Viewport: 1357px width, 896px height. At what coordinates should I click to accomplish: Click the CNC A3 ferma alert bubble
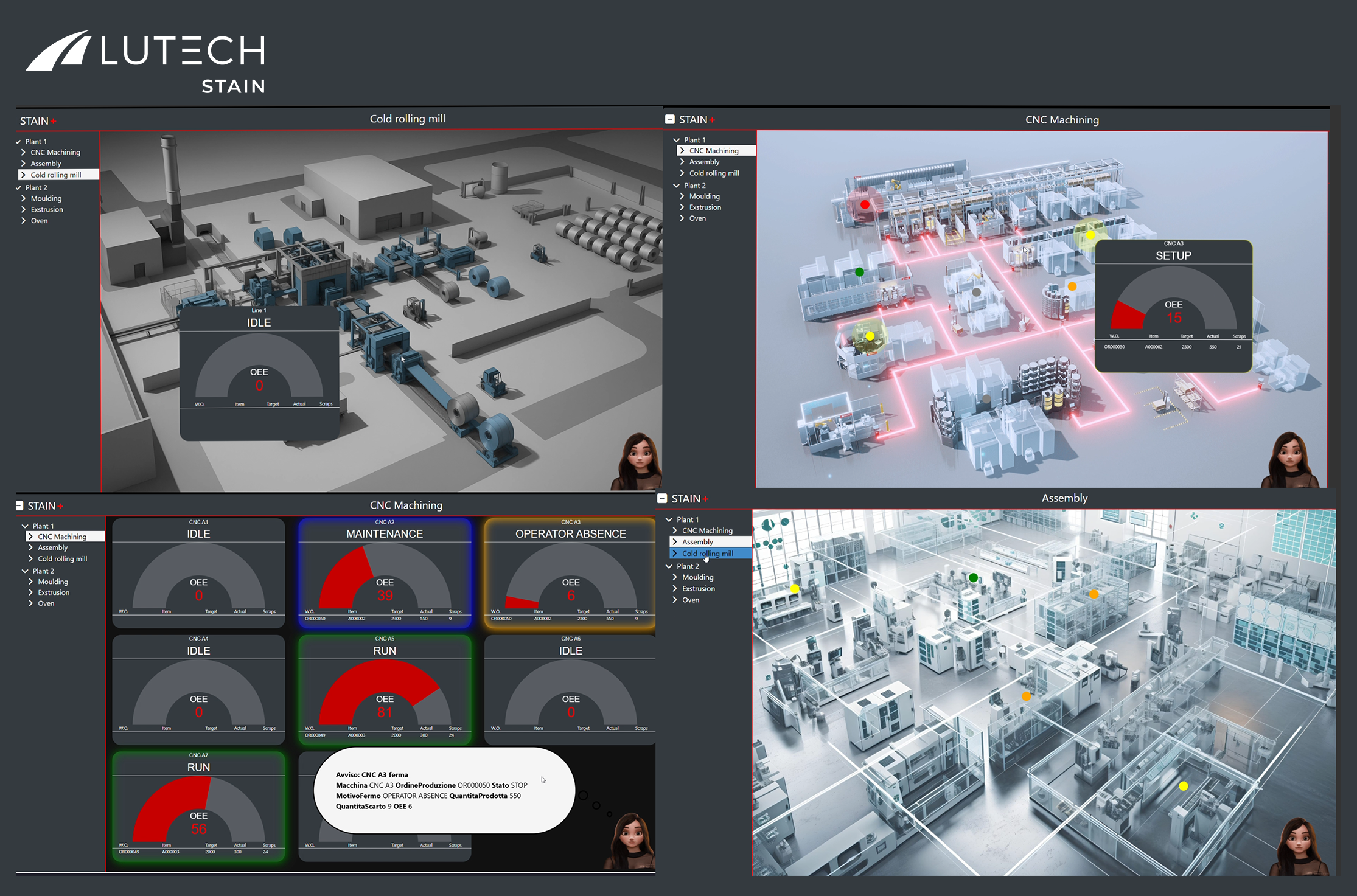(444, 790)
